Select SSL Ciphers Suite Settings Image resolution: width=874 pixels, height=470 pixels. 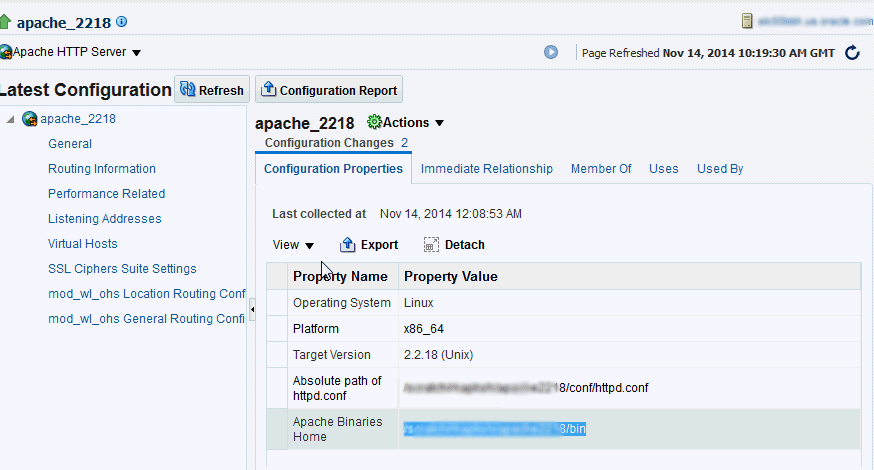pos(122,269)
